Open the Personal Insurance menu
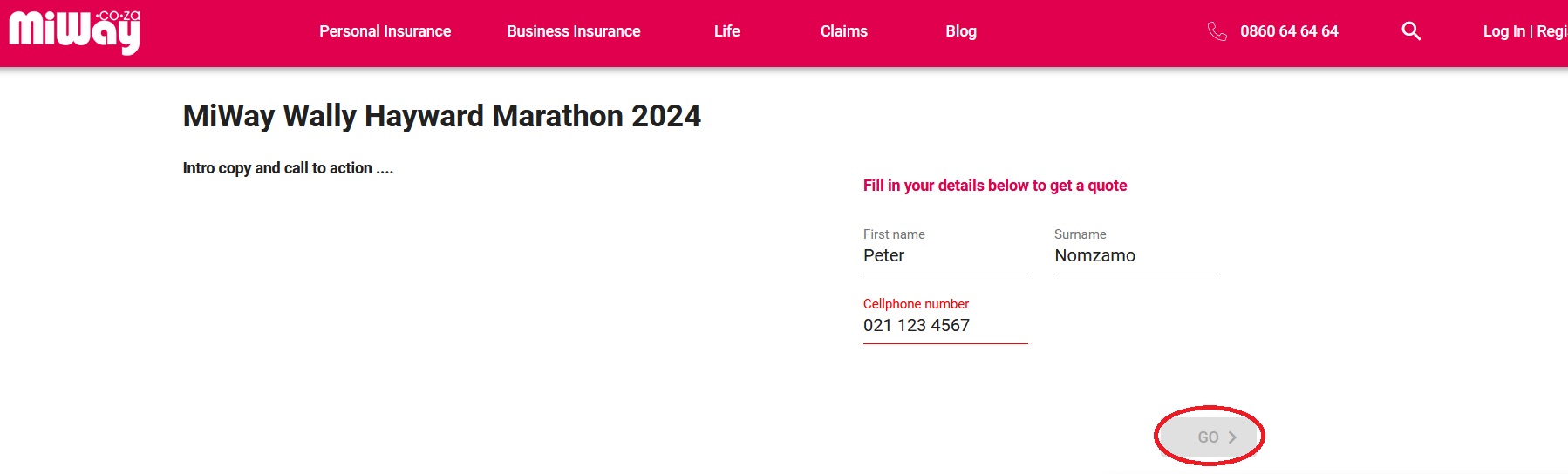Image resolution: width=1568 pixels, height=474 pixels. pos(385,31)
